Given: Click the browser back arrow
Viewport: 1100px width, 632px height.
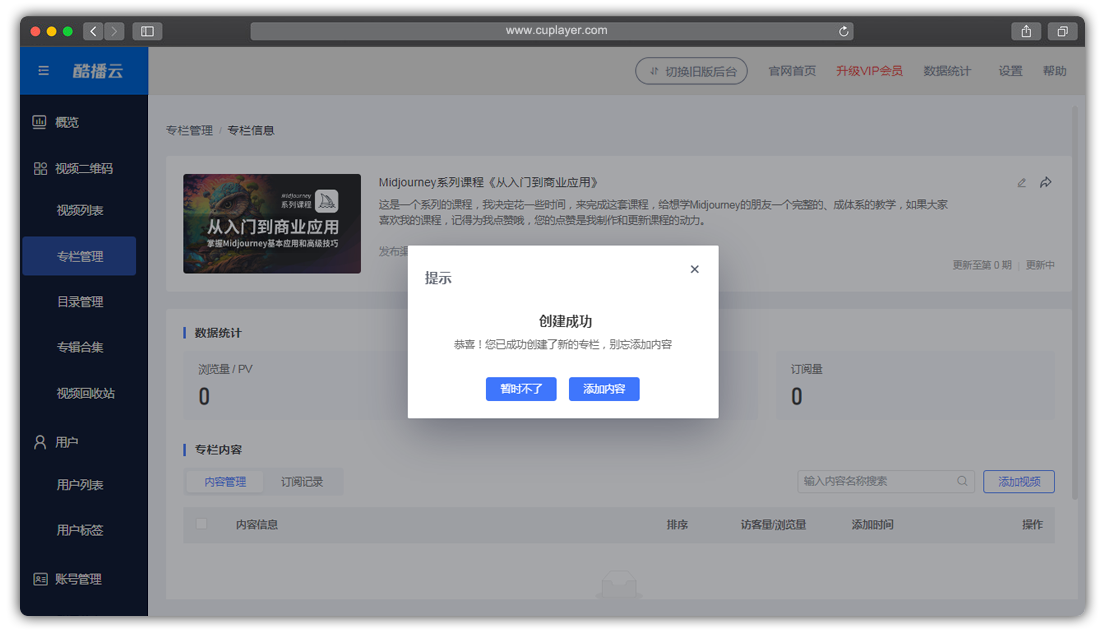Looking at the screenshot, I should point(93,31).
